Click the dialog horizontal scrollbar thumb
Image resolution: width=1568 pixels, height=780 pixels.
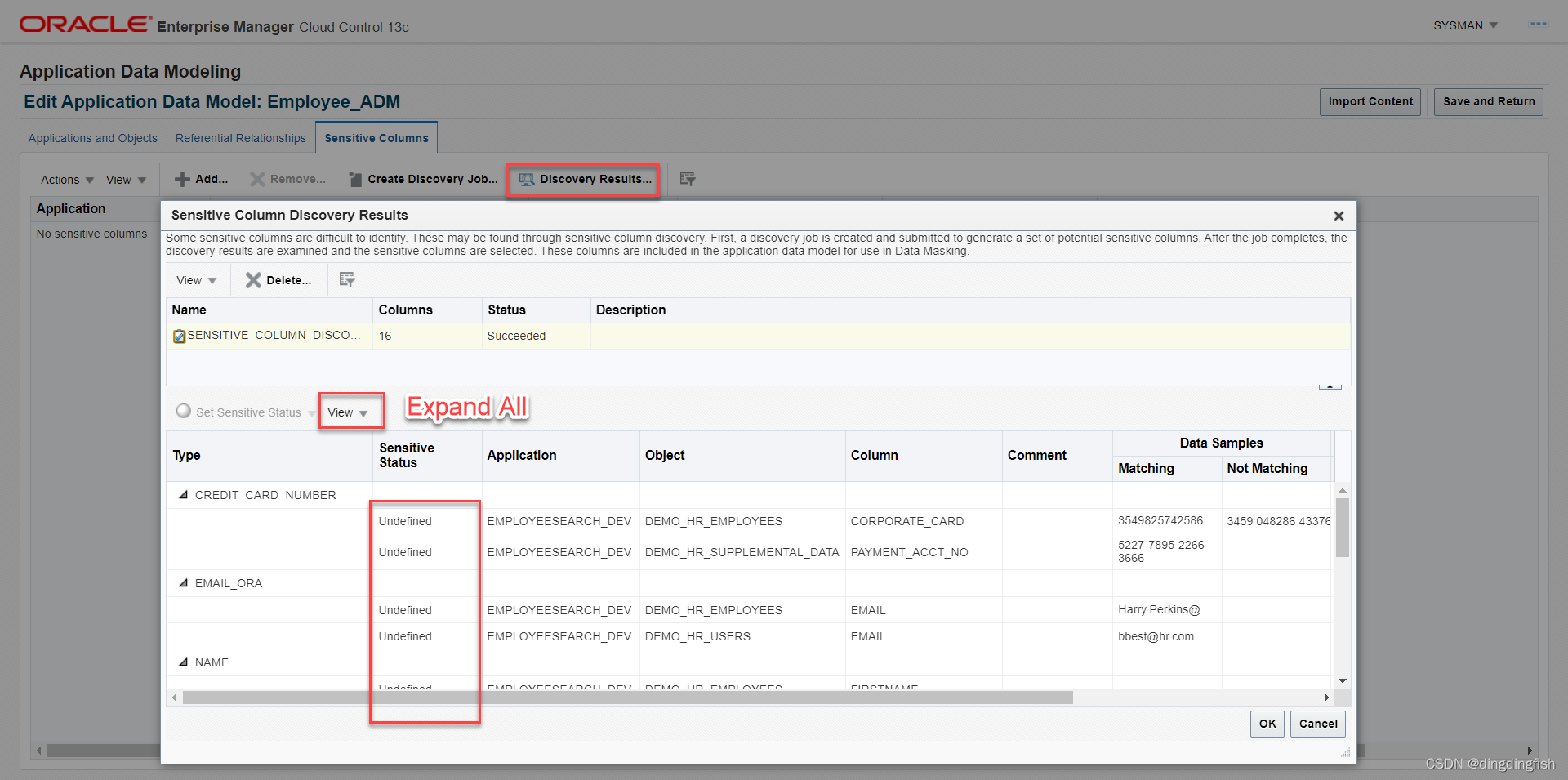[x=628, y=698]
